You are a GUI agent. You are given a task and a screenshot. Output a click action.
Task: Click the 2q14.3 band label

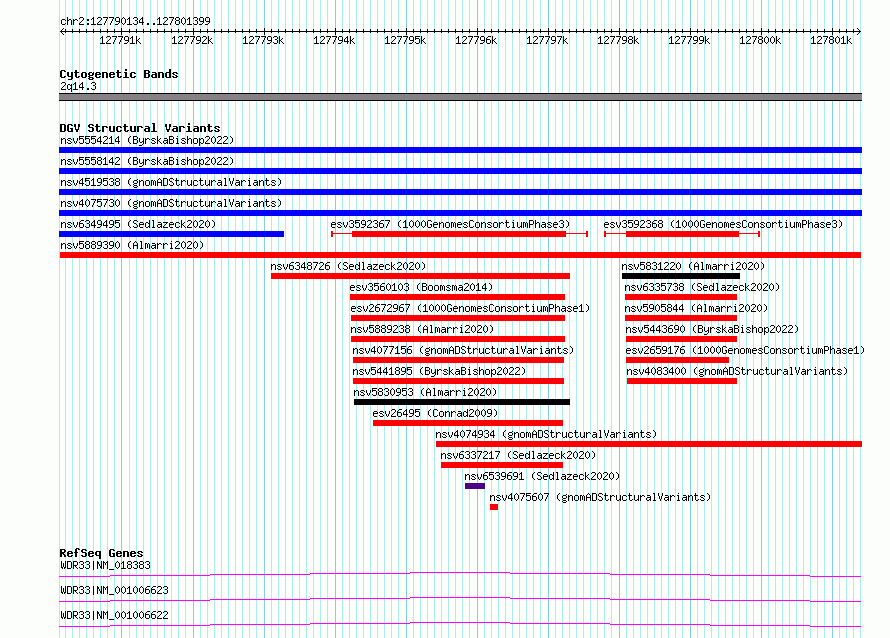click(78, 86)
